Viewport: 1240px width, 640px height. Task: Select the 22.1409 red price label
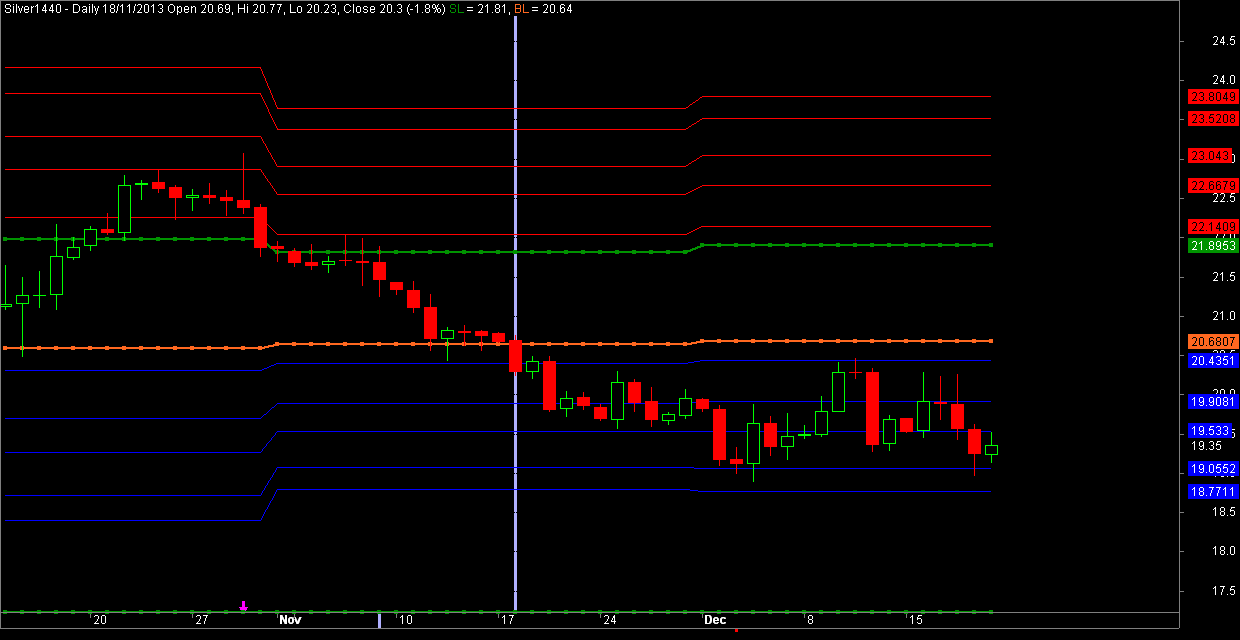(x=1213, y=226)
